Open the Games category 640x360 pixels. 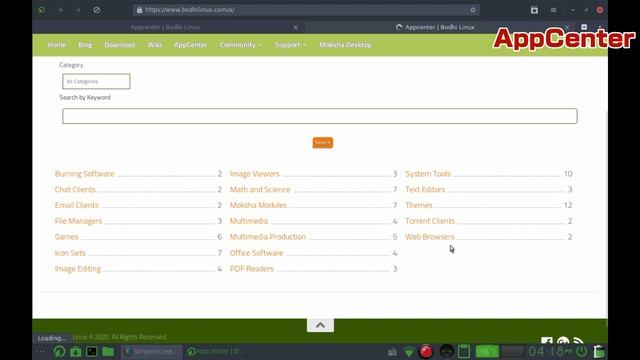[67, 237]
